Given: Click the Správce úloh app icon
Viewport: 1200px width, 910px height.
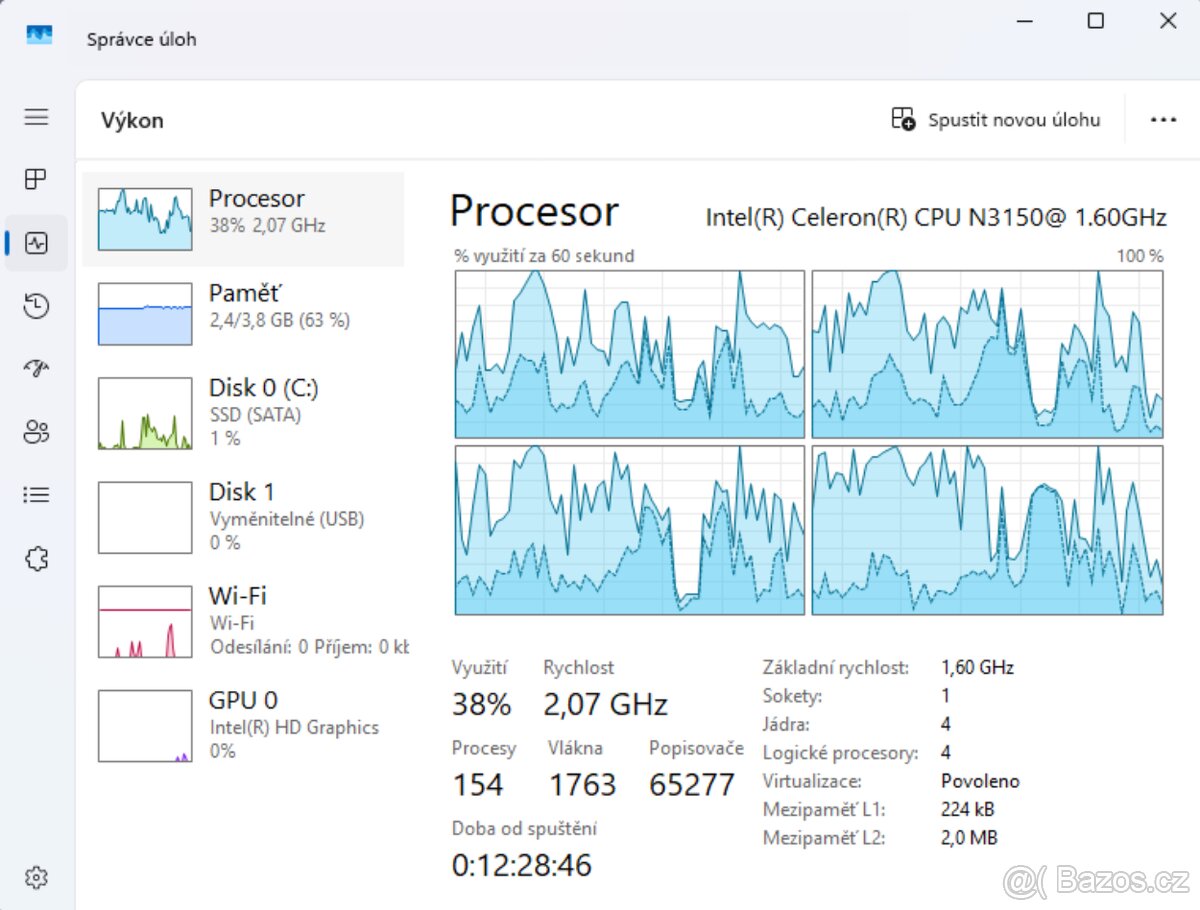Looking at the screenshot, I should (38, 34).
